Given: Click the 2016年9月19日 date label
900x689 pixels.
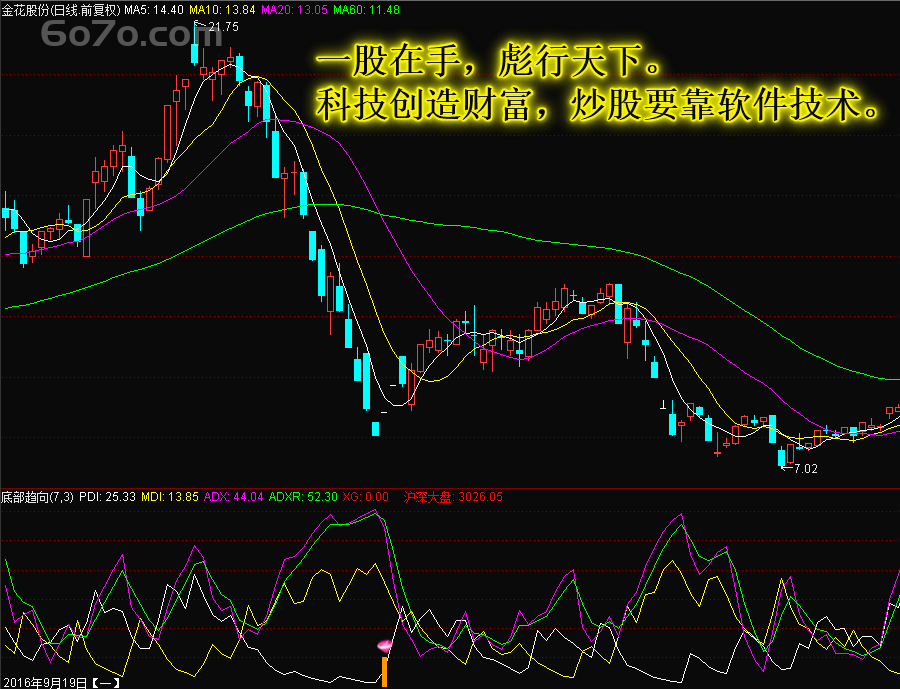Looking at the screenshot, I should (44, 683).
